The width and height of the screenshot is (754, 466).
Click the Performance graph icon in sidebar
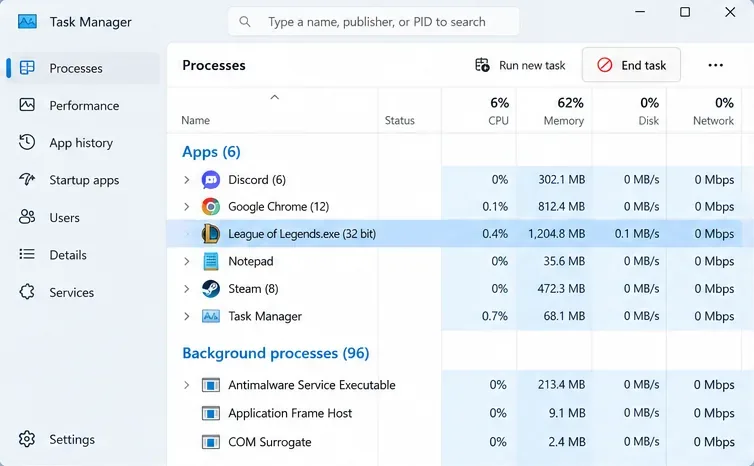27,105
